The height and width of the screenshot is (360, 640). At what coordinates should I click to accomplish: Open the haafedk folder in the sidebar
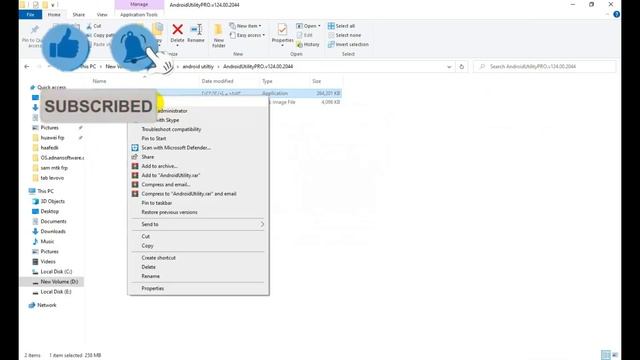pyautogui.click(x=49, y=148)
